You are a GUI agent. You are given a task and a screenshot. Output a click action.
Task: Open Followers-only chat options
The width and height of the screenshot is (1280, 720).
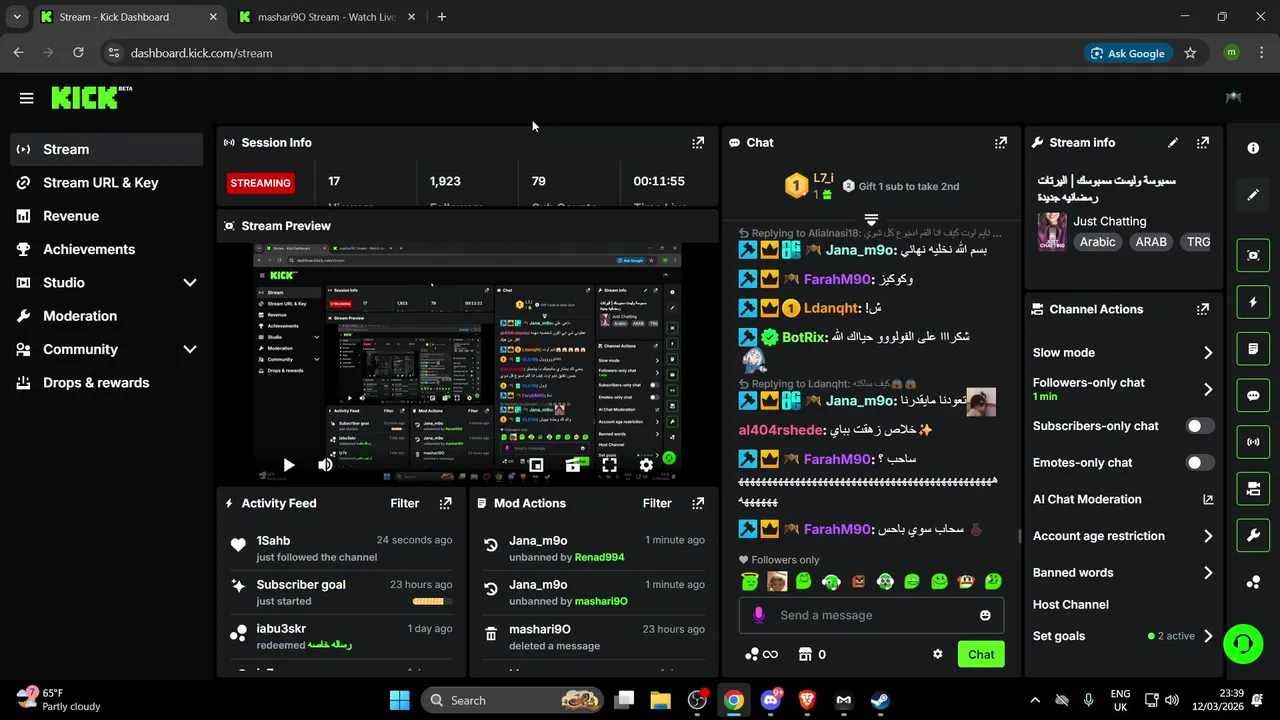pos(1123,389)
